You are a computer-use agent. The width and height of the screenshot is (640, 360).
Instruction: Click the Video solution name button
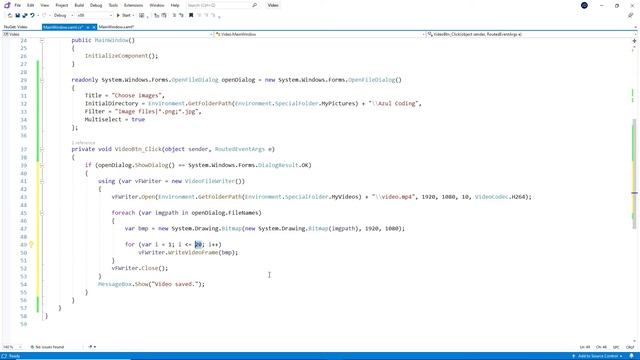[273, 5]
